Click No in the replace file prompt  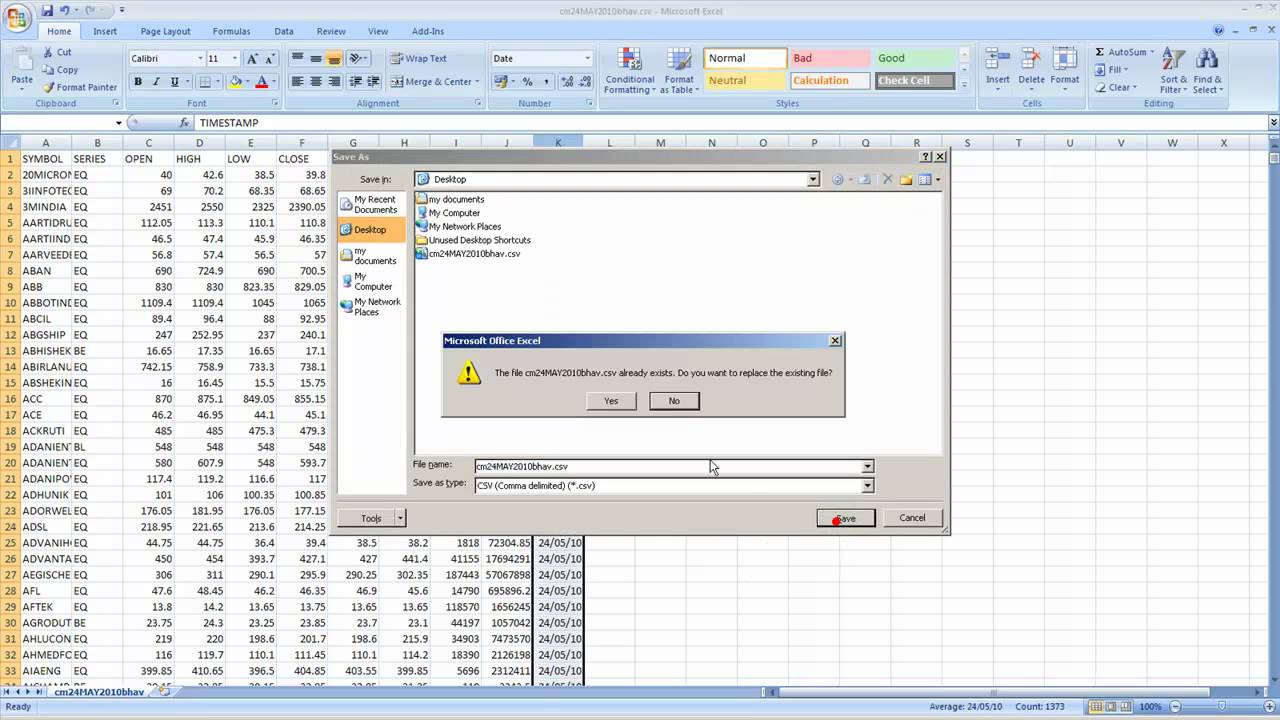pos(674,401)
